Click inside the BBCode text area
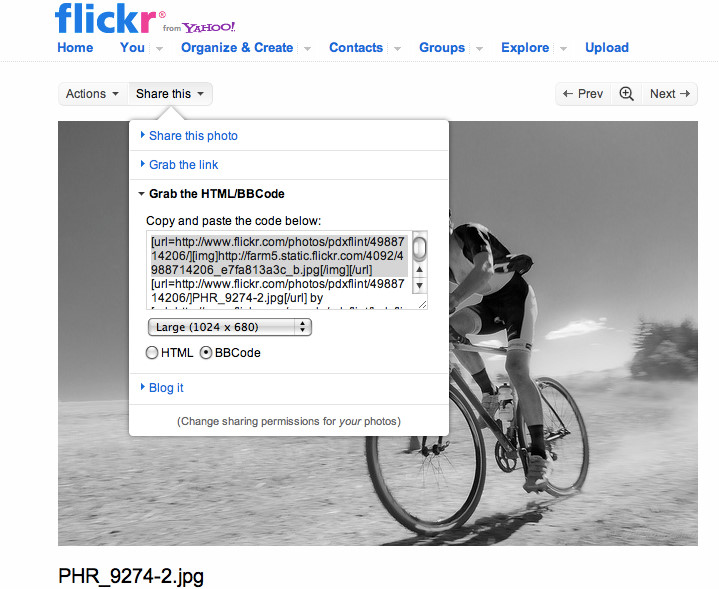The width and height of the screenshot is (719, 589). point(279,270)
